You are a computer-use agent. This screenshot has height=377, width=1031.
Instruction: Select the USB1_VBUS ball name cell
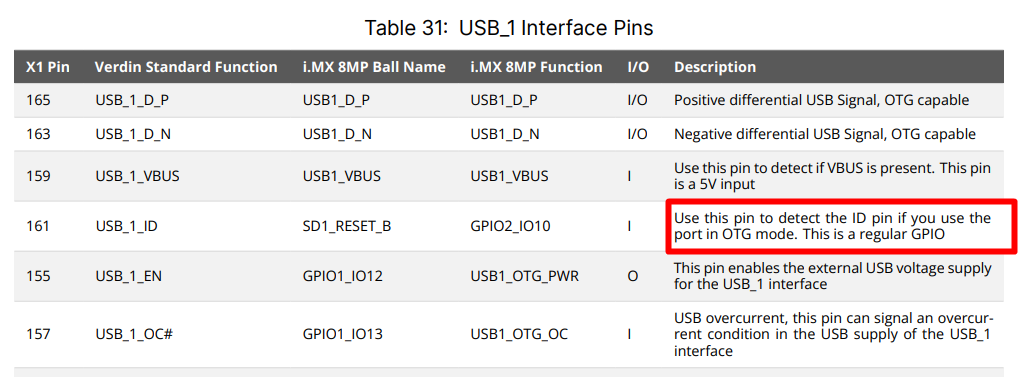pyautogui.click(x=341, y=176)
